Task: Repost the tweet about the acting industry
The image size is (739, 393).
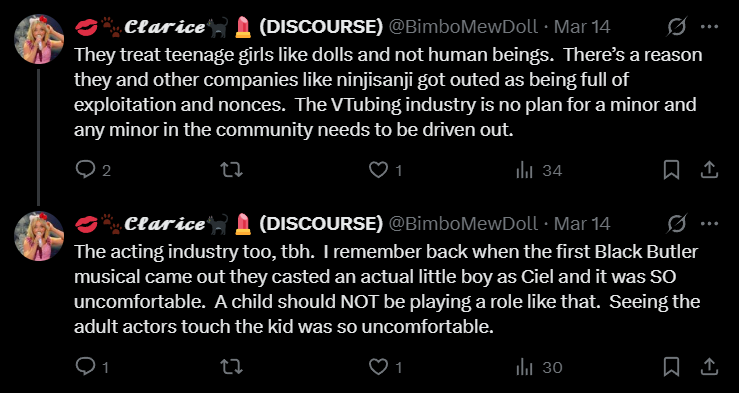Action: coord(231,367)
